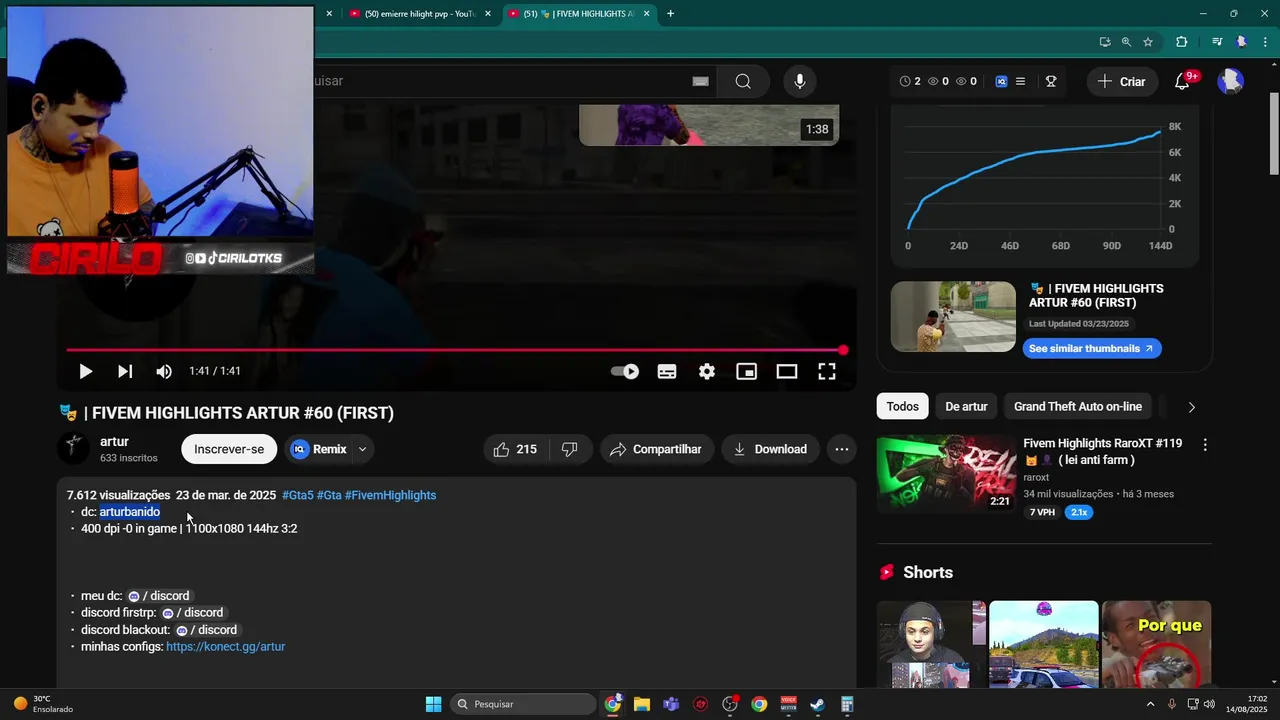Open player settings gear
The image size is (1280, 720).
[x=707, y=371]
